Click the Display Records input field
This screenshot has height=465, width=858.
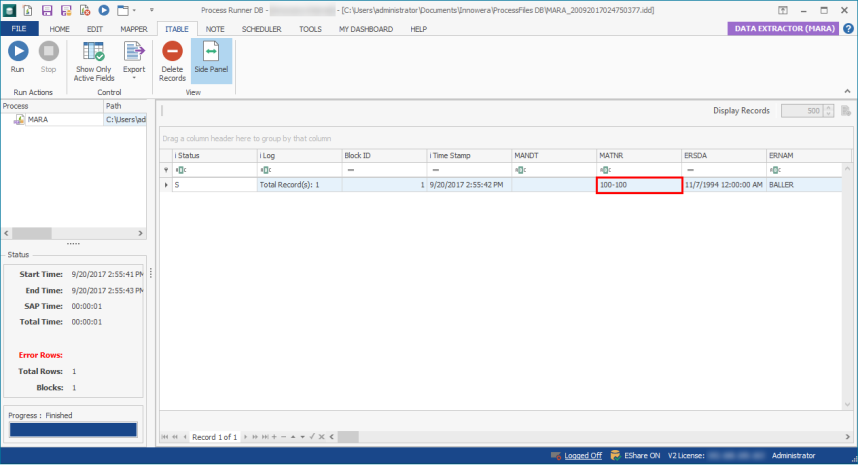(x=802, y=111)
